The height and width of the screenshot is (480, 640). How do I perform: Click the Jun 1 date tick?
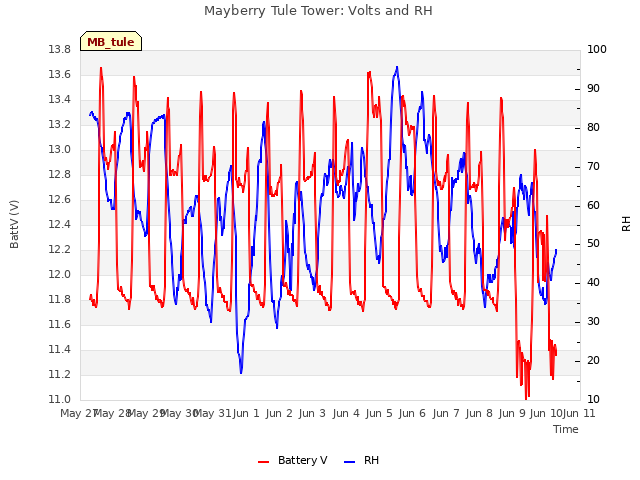coord(246,414)
